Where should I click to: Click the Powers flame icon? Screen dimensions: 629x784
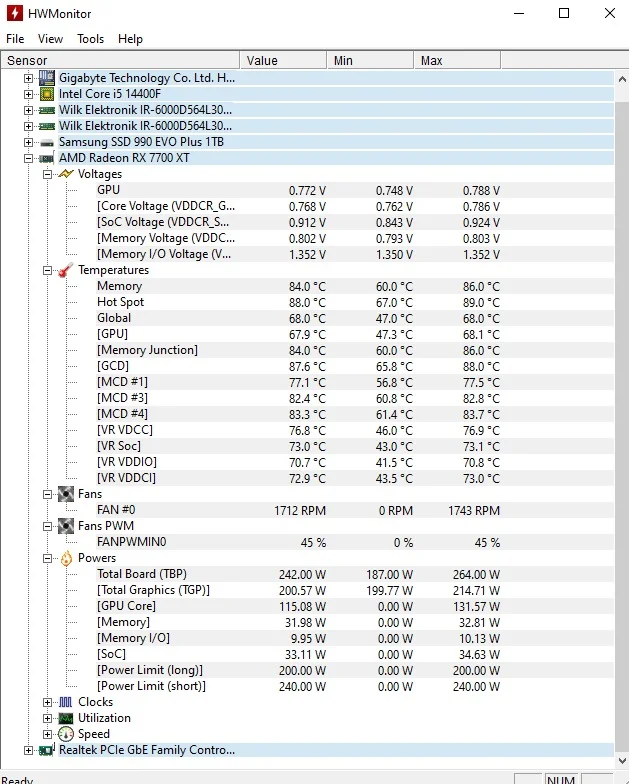click(x=66, y=558)
